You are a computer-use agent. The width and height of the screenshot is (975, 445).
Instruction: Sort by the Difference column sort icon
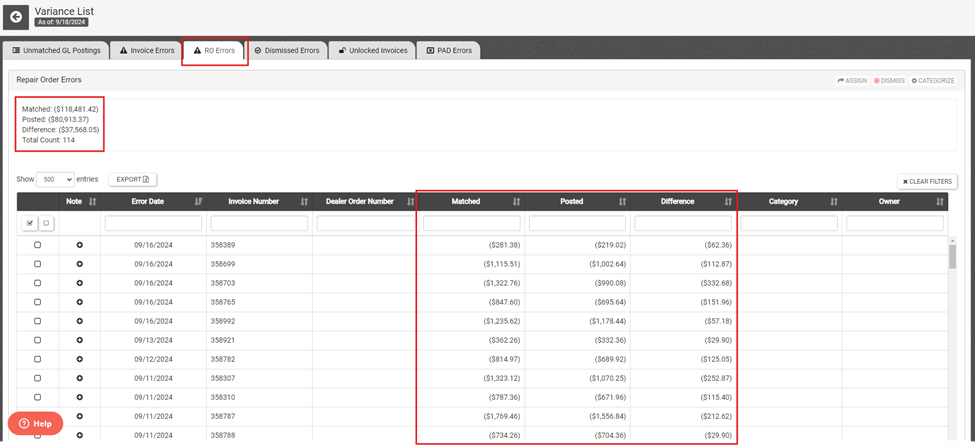pyautogui.click(x=728, y=201)
